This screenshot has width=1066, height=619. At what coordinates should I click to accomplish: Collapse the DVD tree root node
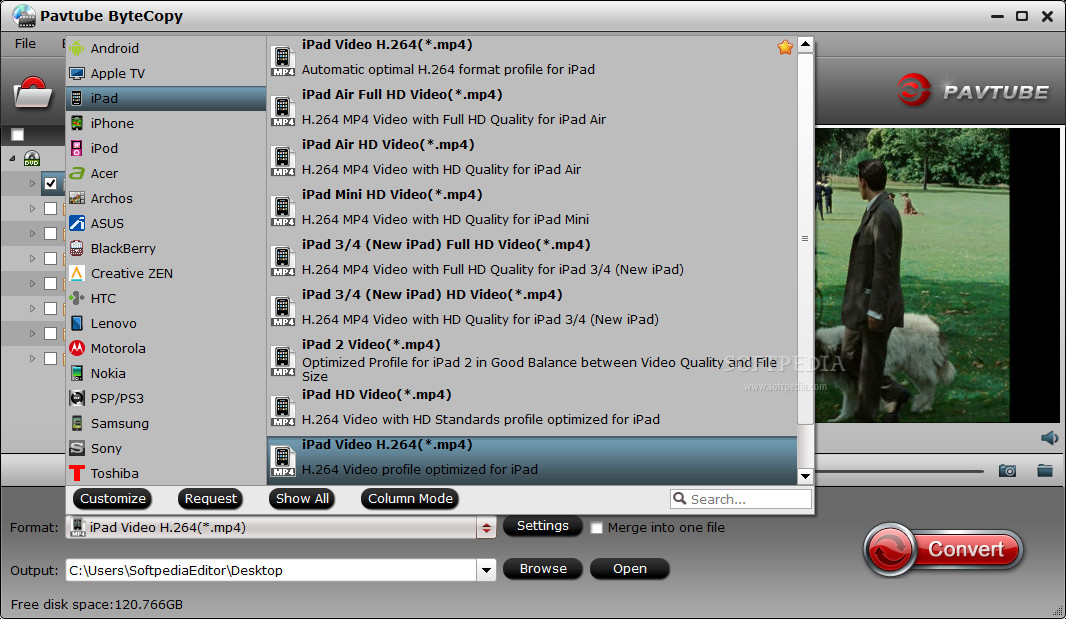pos(12,158)
